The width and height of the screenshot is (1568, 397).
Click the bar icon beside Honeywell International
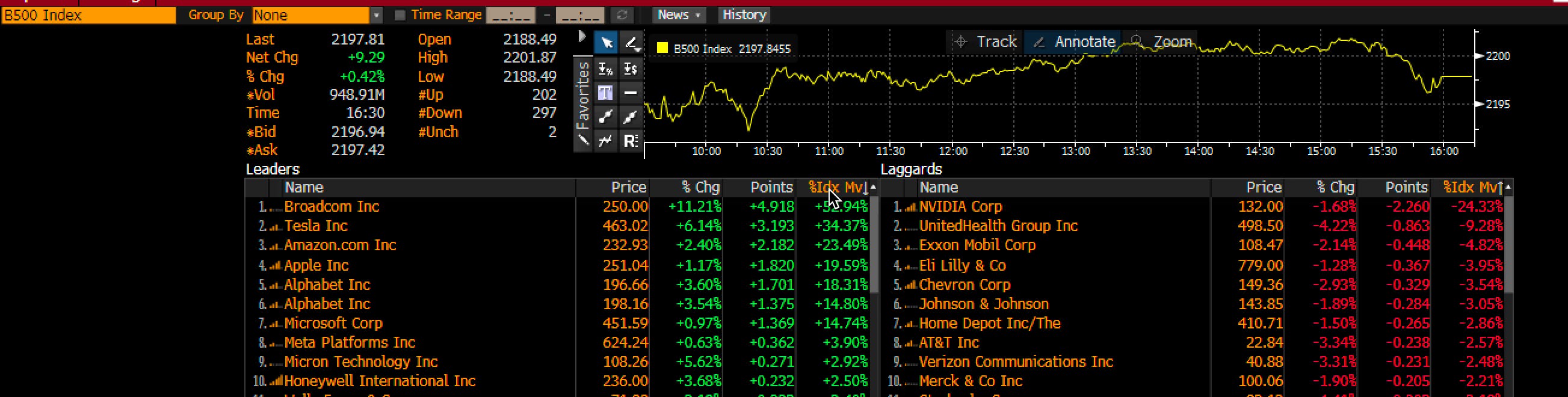[276, 382]
